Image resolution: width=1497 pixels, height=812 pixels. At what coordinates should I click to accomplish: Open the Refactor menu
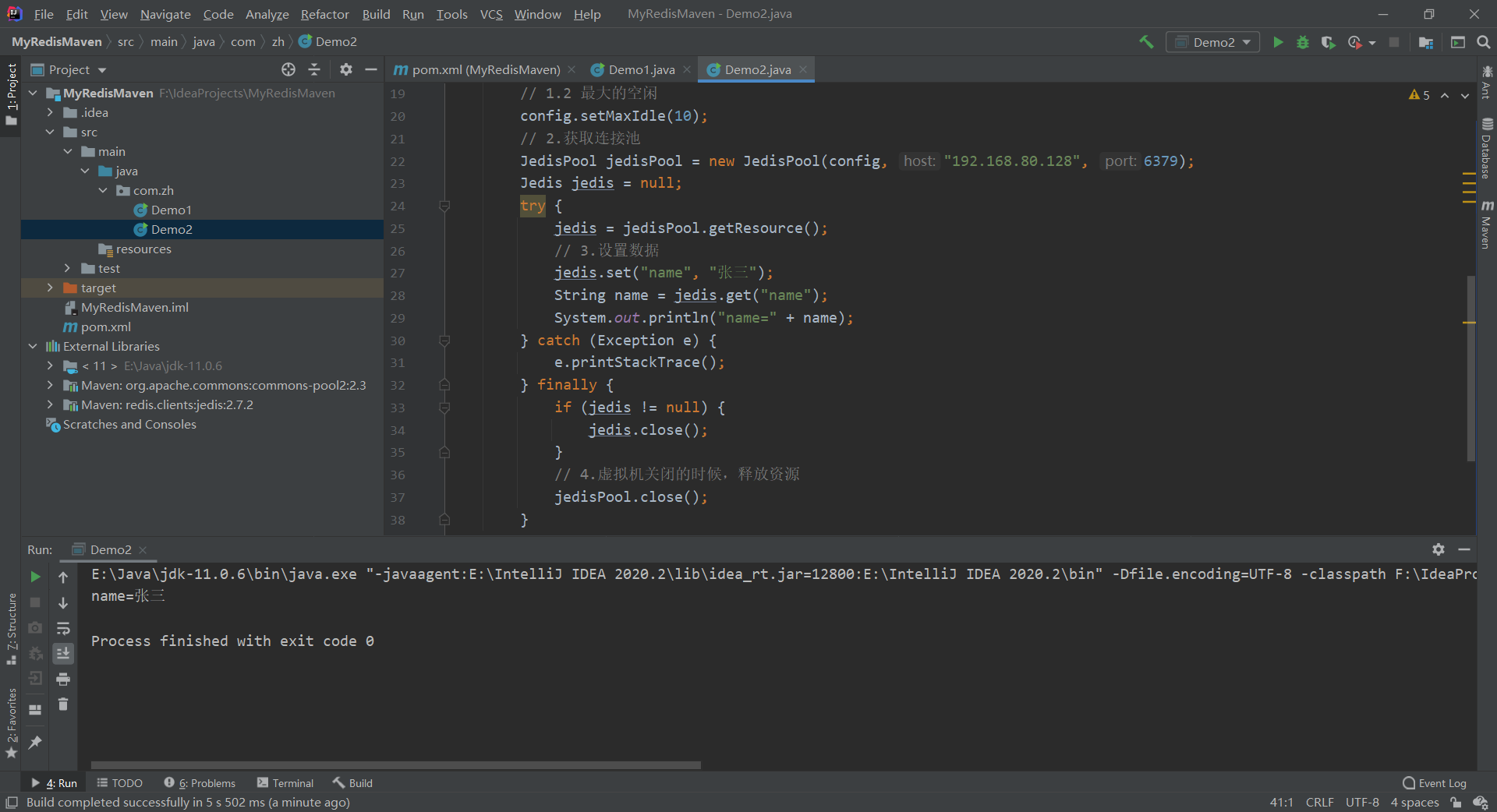tap(324, 14)
